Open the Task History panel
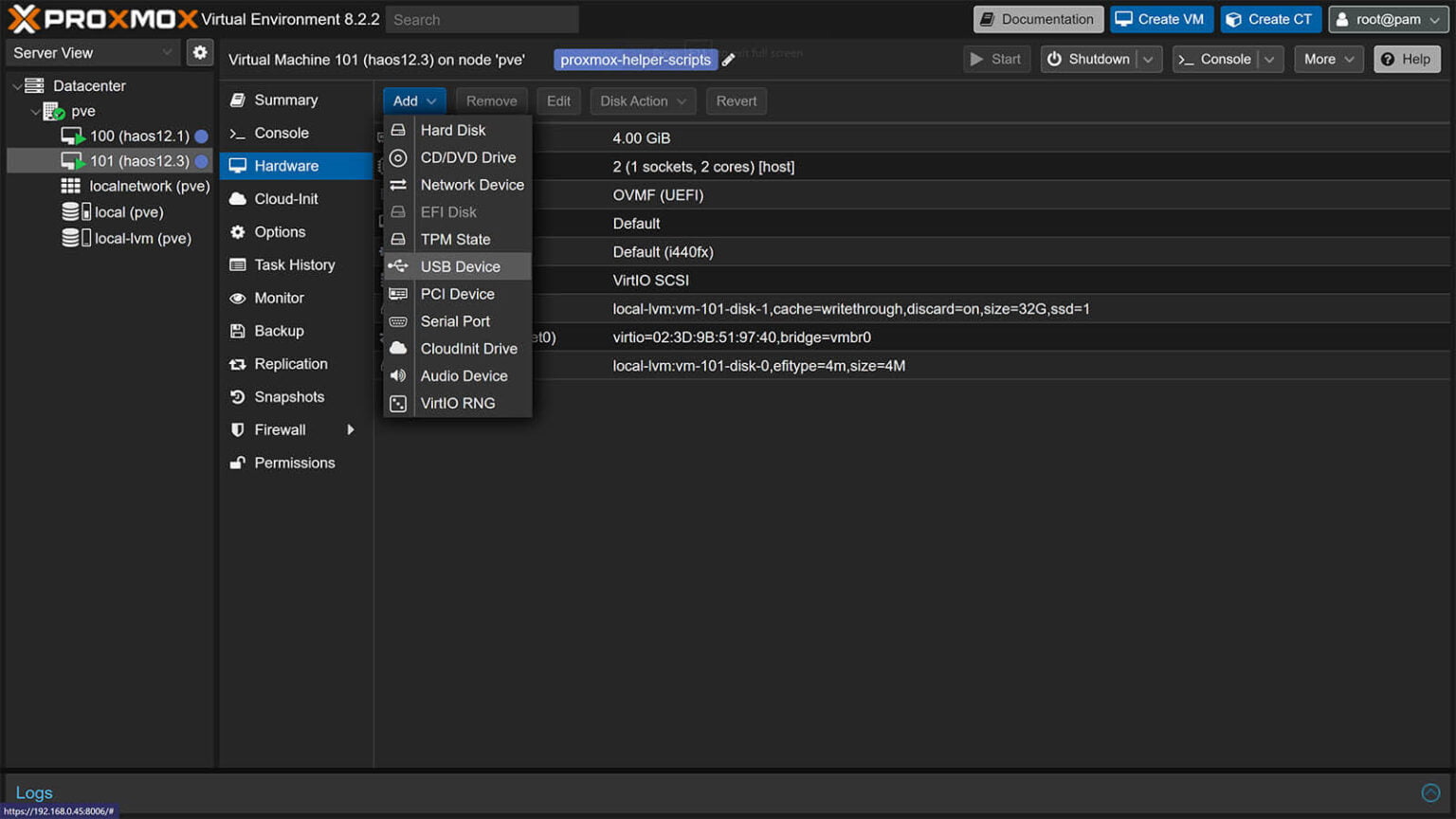This screenshot has height=819, width=1456. (x=294, y=264)
